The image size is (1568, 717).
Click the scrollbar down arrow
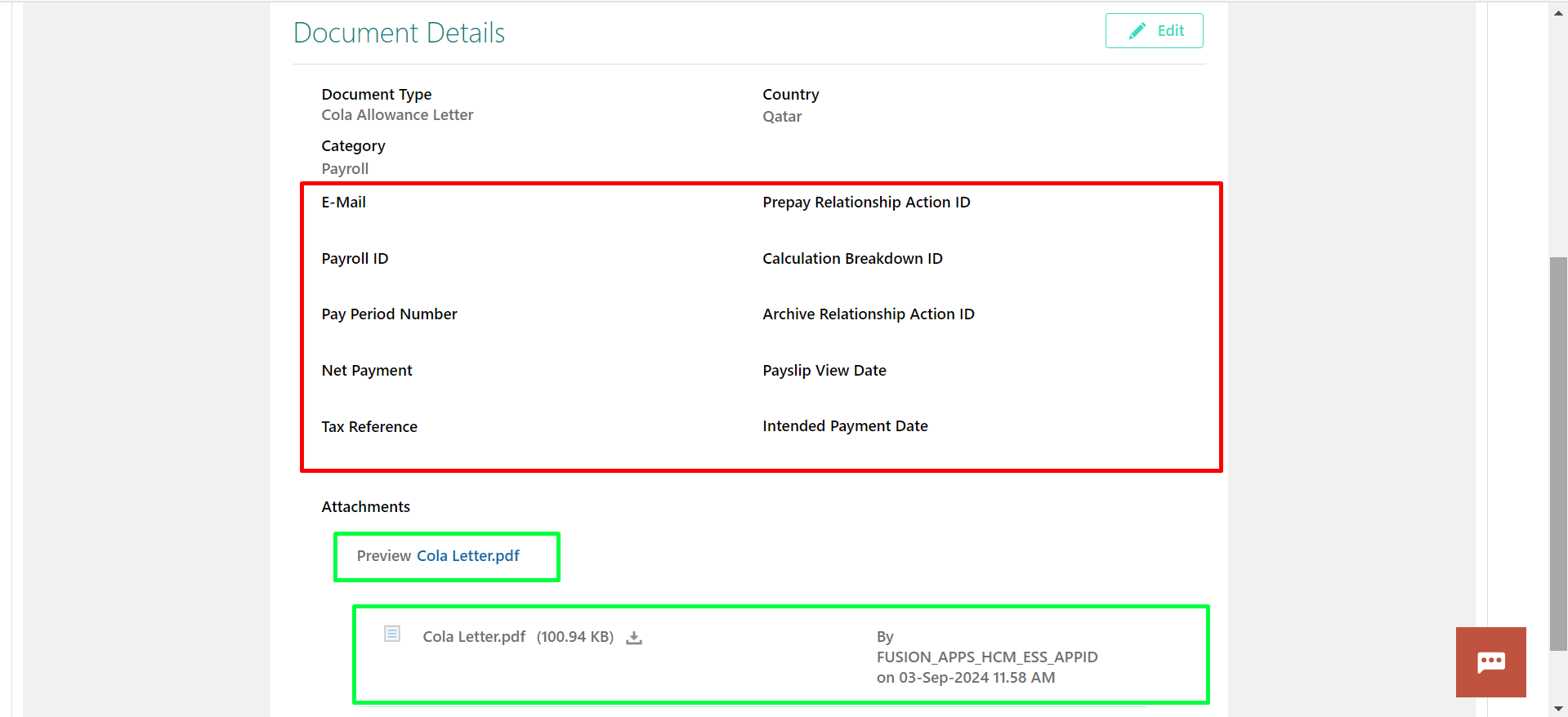1558,709
